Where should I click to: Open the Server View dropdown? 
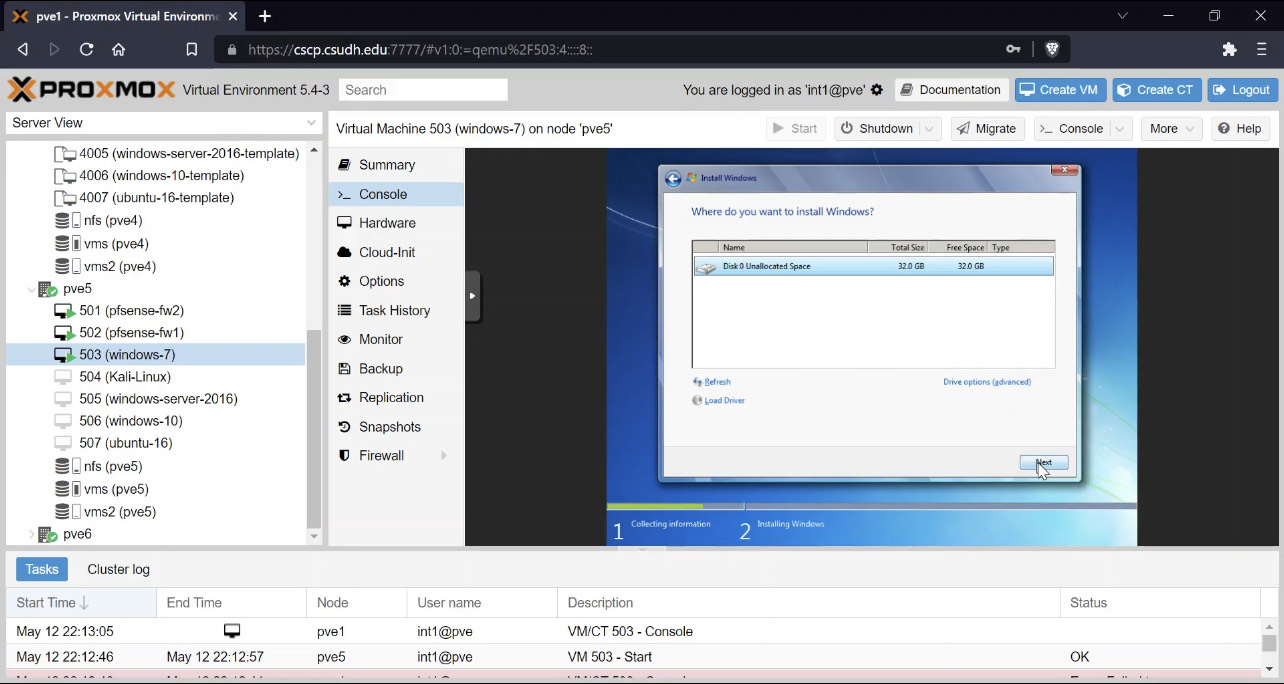163,123
